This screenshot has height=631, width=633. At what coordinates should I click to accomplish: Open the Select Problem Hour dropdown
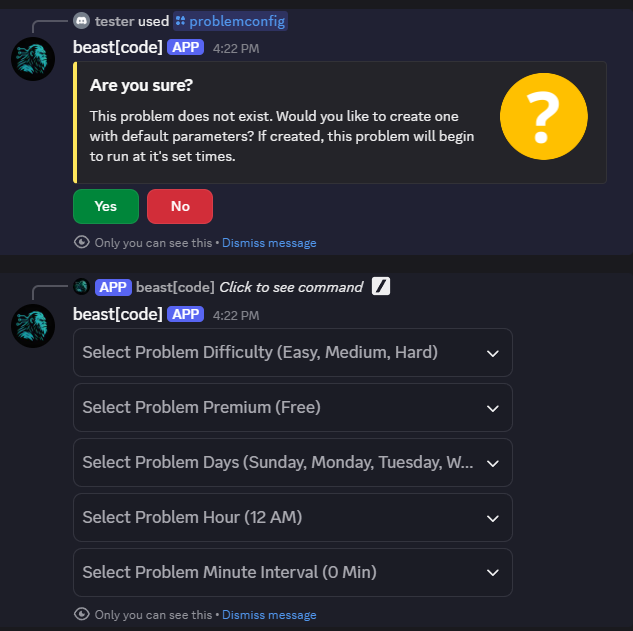pyautogui.click(x=293, y=517)
